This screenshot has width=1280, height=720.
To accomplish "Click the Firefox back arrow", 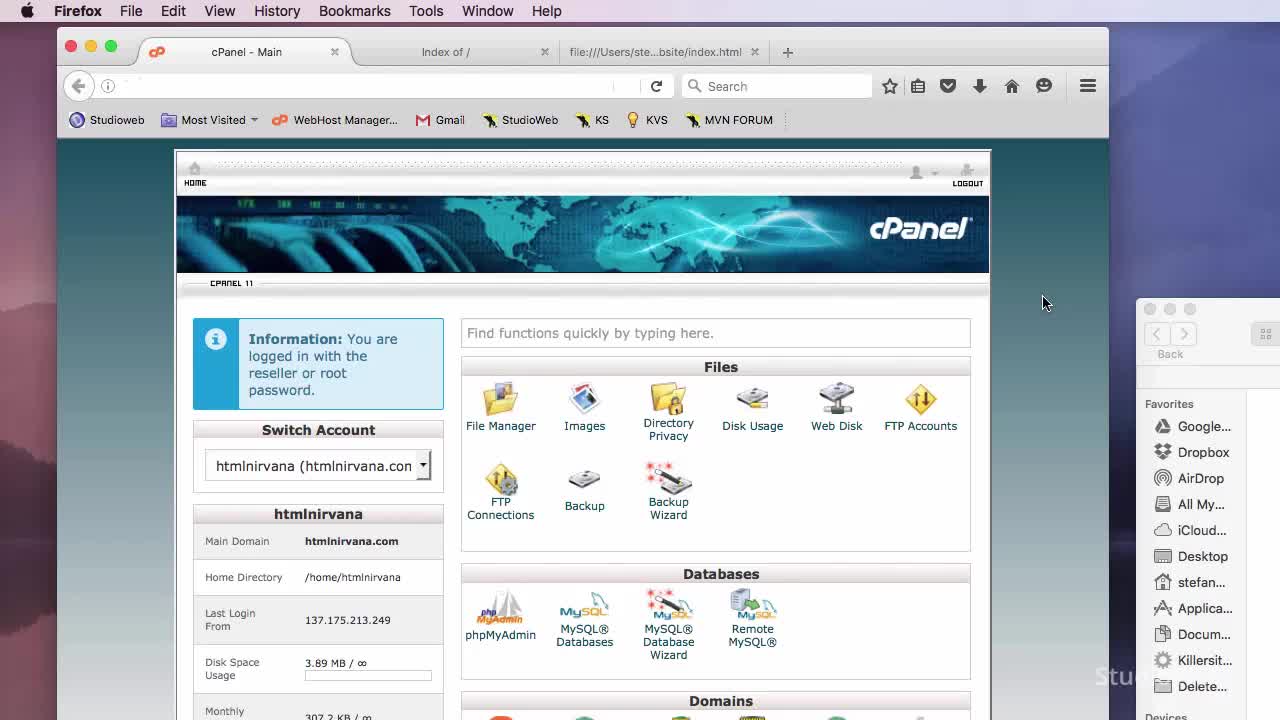I will pos(78,86).
